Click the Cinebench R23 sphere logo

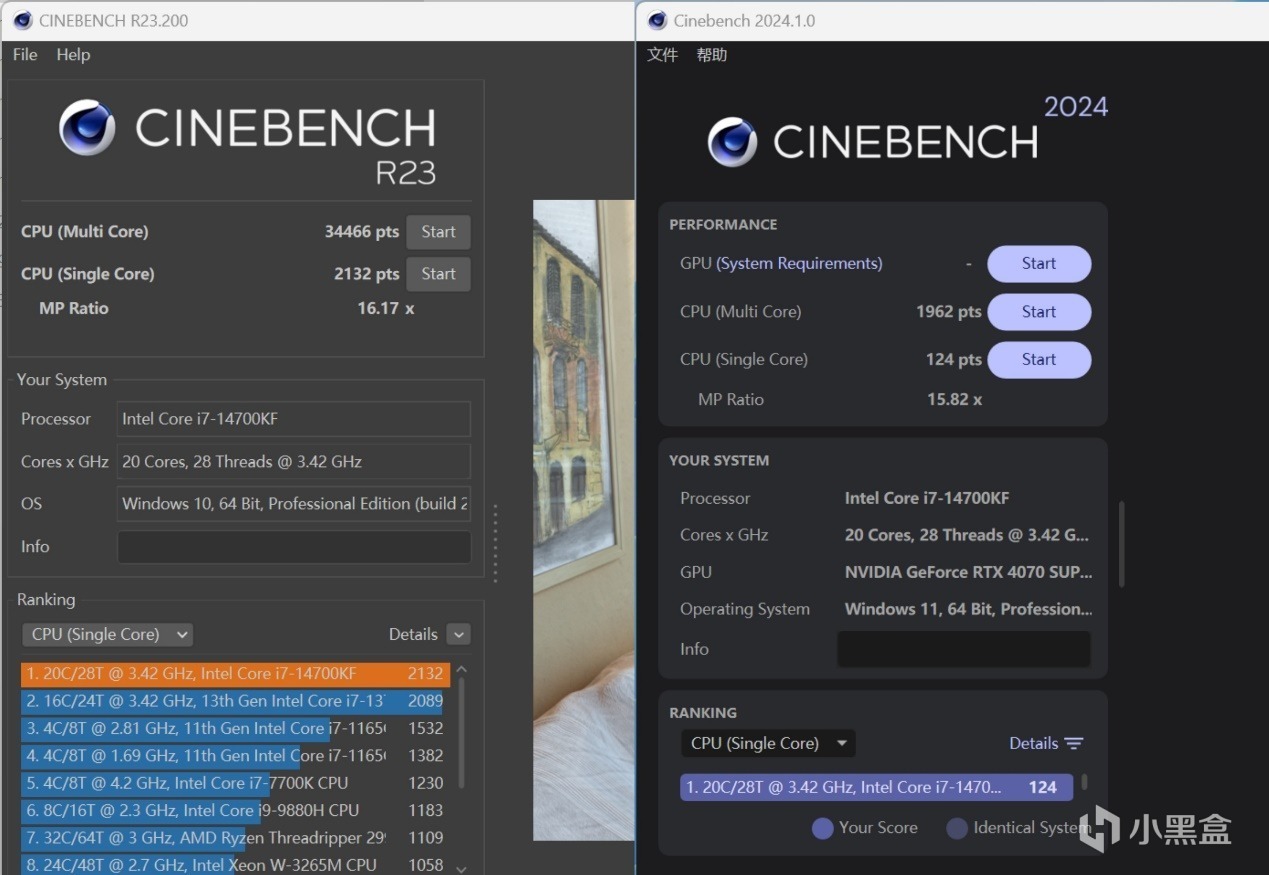(88, 127)
